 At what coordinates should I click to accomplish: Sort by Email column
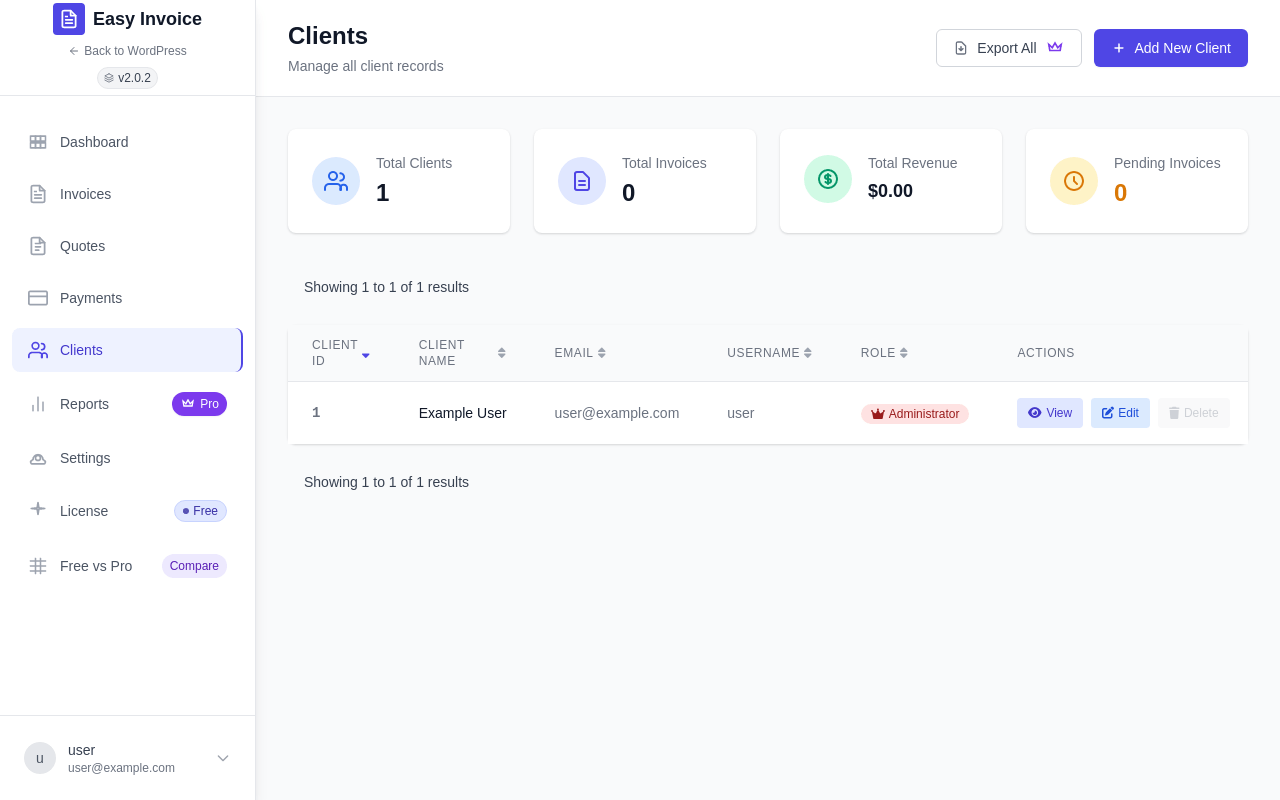pyautogui.click(x=581, y=353)
